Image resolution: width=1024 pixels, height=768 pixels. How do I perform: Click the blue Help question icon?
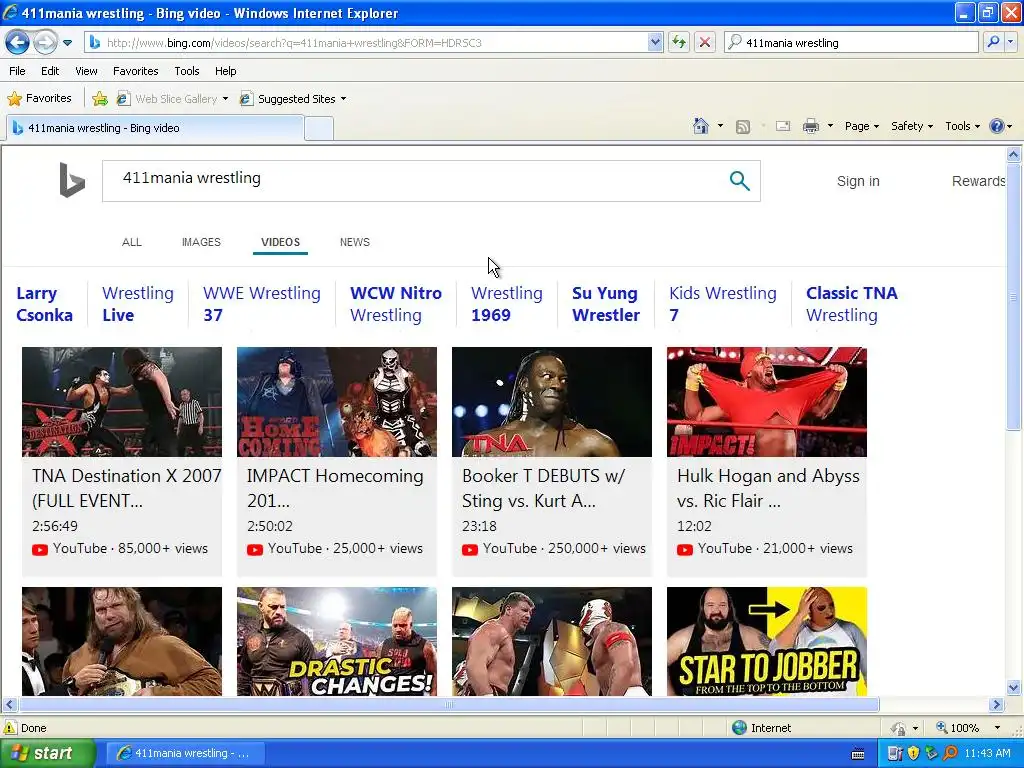point(997,126)
